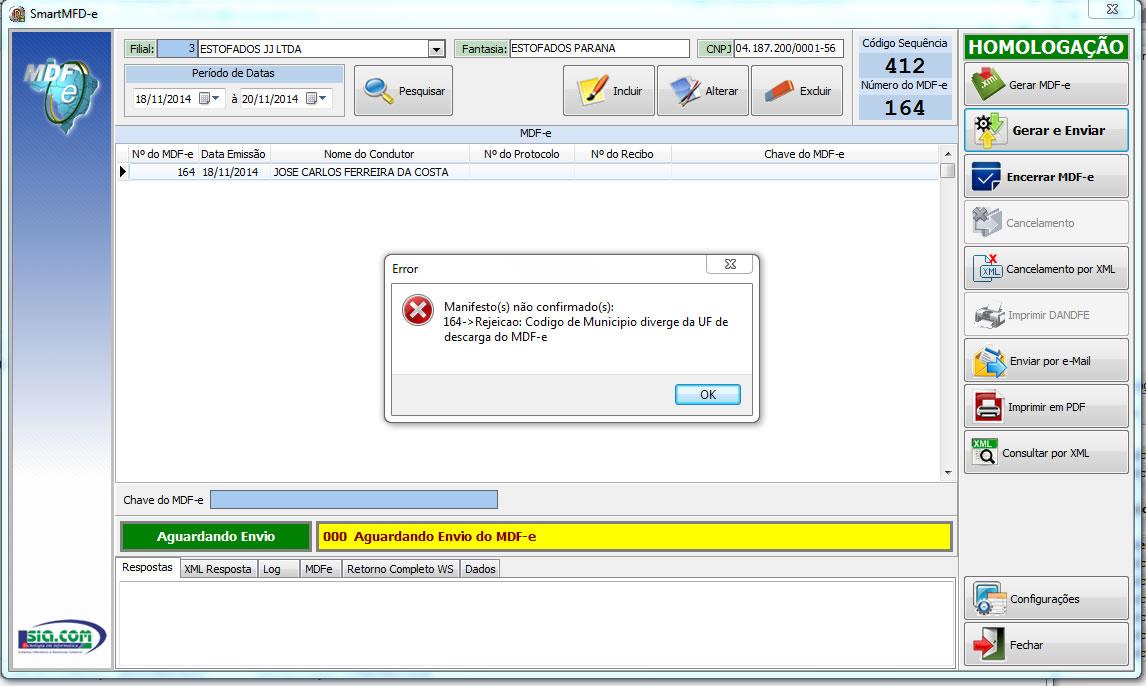Click the sia.com logo
This screenshot has height=686, width=1146.
coord(61,638)
